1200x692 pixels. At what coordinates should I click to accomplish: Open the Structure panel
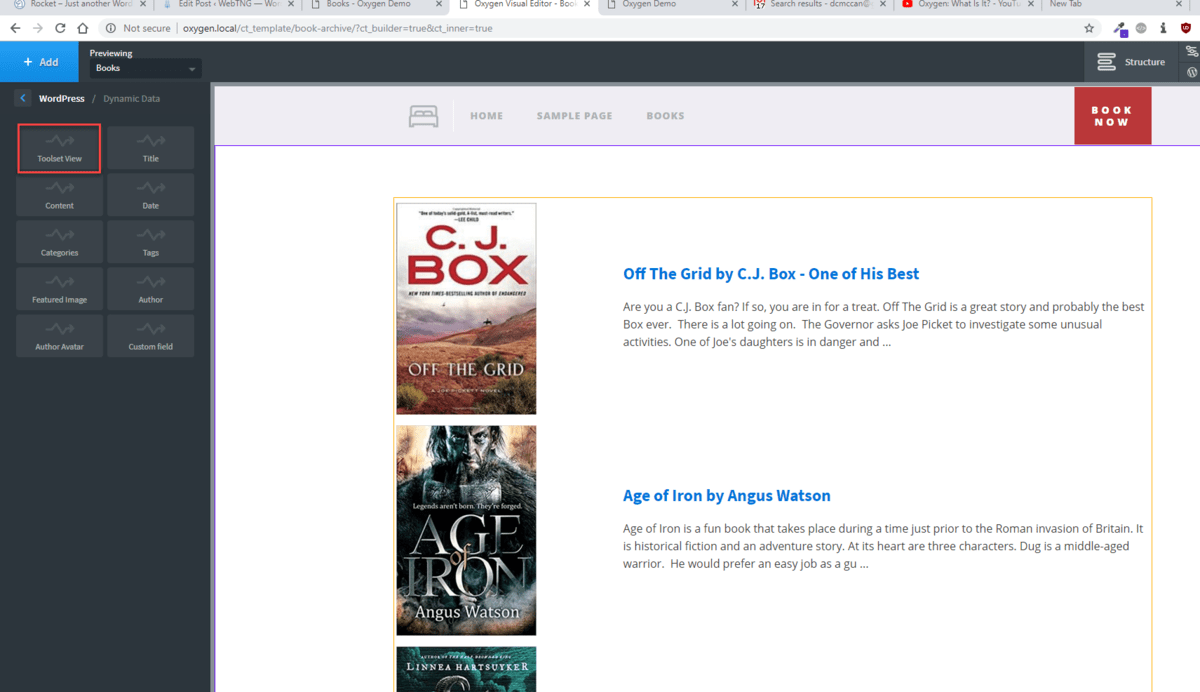pyautogui.click(x=1131, y=62)
